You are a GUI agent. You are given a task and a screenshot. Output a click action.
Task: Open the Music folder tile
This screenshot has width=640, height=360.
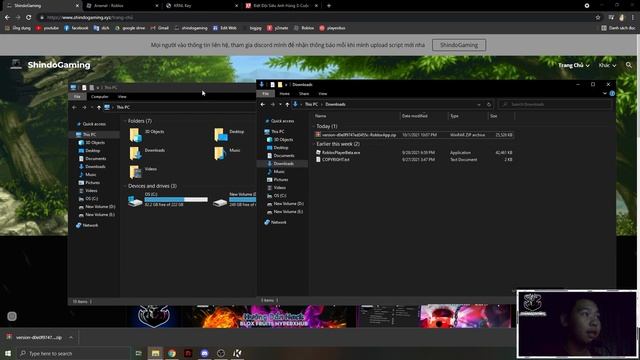[x=227, y=153]
